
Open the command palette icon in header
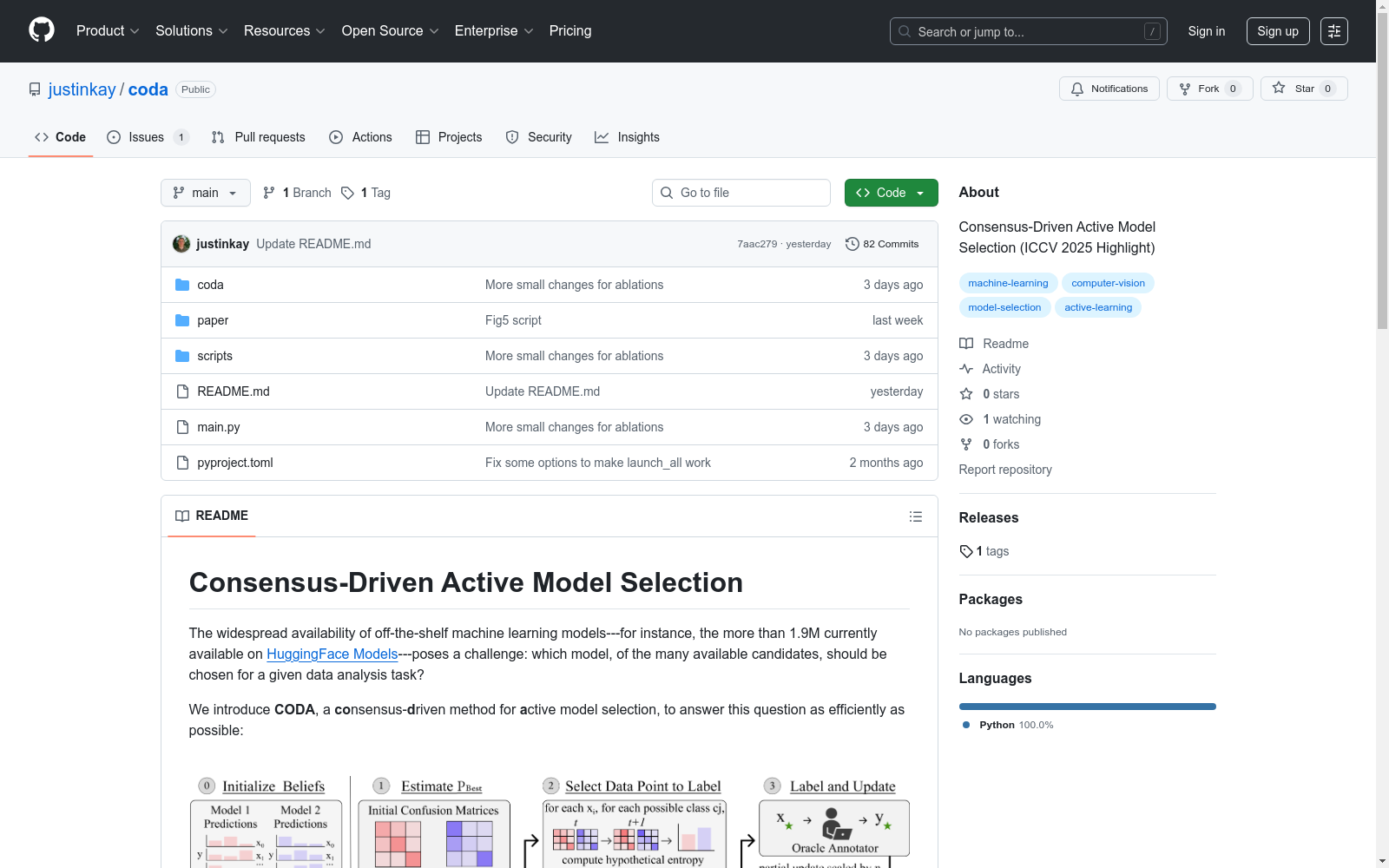1334,31
